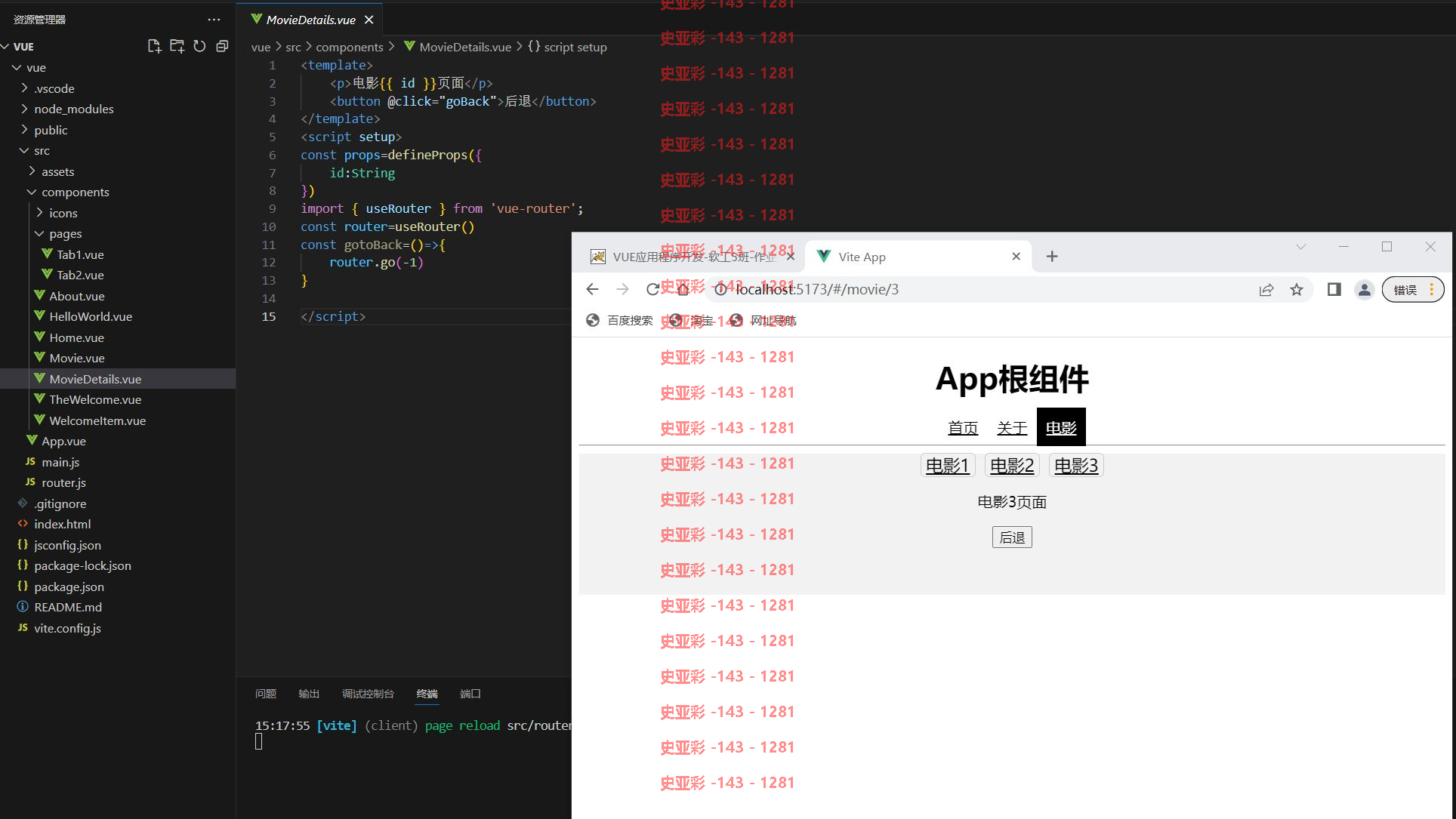Switch to the 输出 panel tab
The height and width of the screenshot is (819, 1456).
[x=309, y=694]
